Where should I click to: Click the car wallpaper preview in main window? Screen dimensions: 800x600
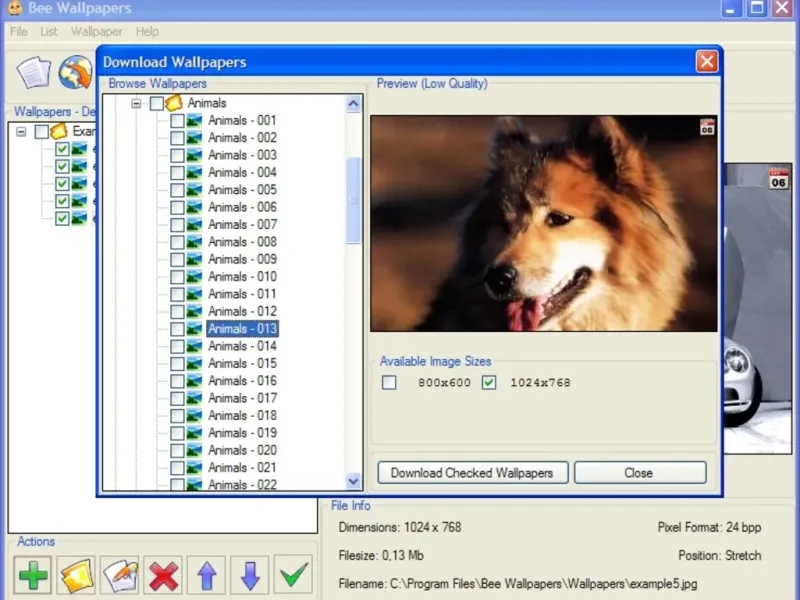758,309
